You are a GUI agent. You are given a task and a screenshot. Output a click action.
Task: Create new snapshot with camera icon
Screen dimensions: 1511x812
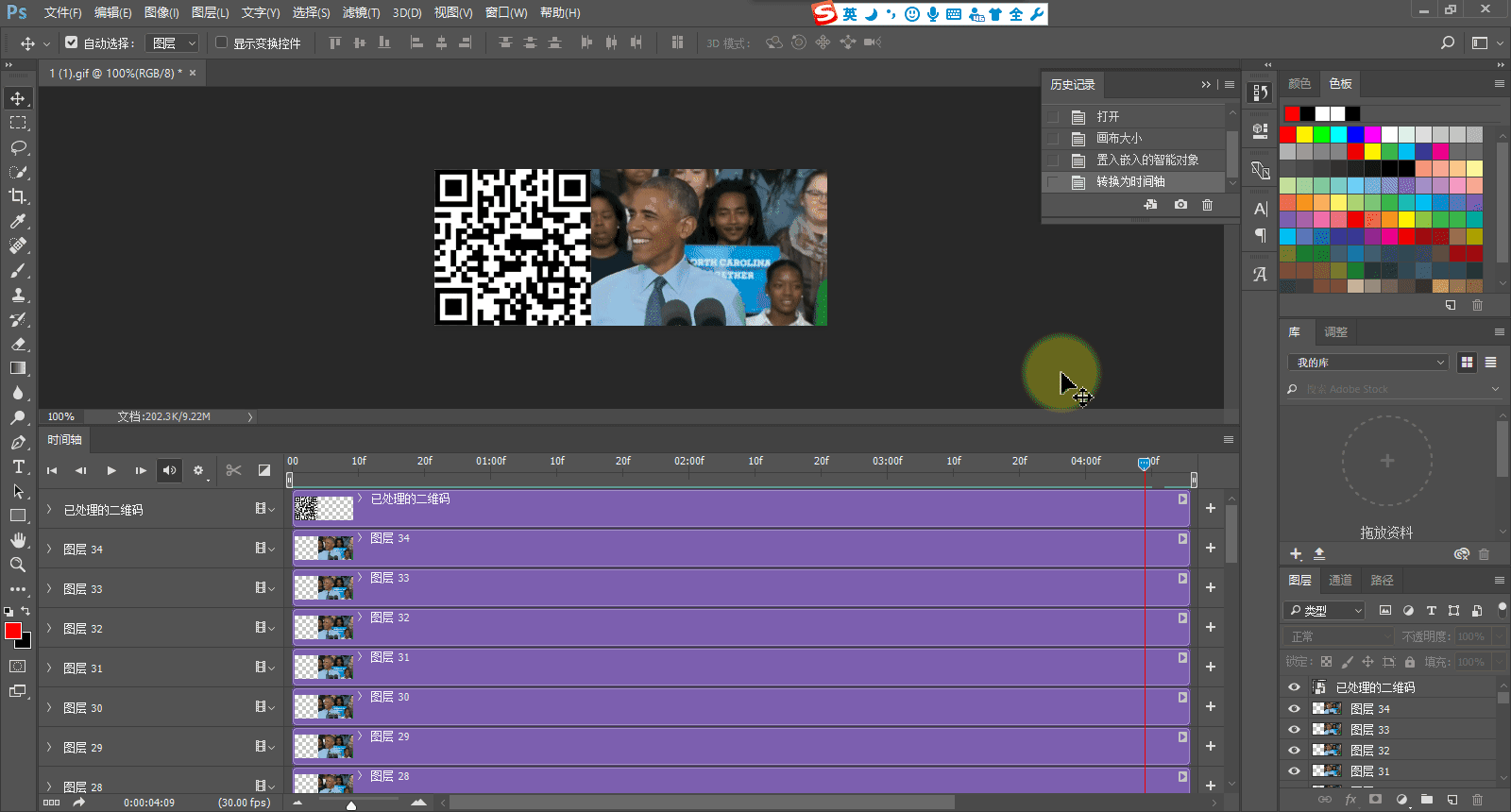tap(1180, 205)
